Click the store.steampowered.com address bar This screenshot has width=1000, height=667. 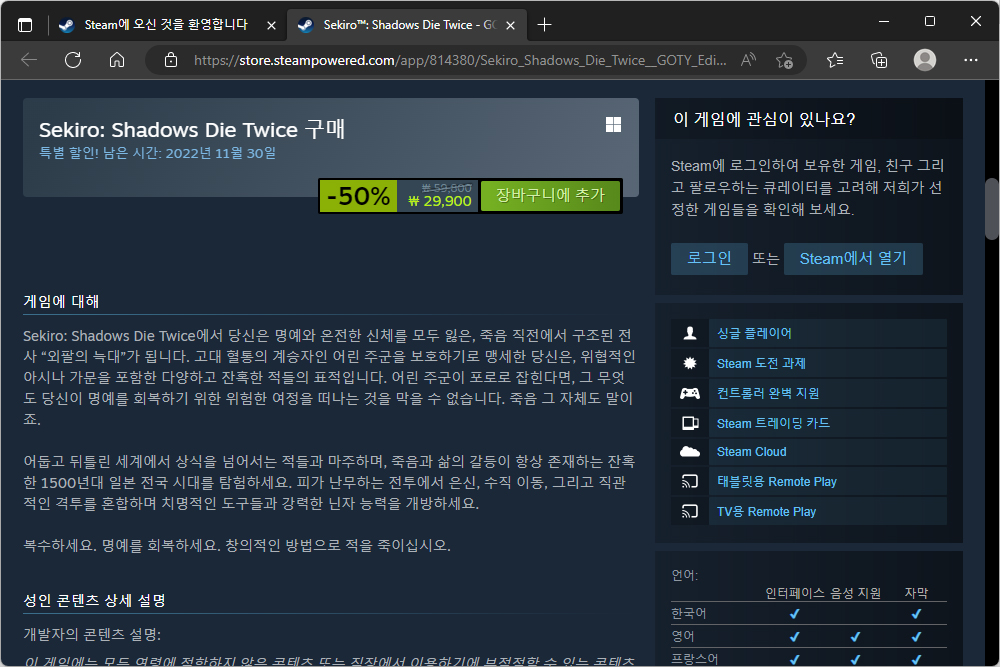[460, 60]
